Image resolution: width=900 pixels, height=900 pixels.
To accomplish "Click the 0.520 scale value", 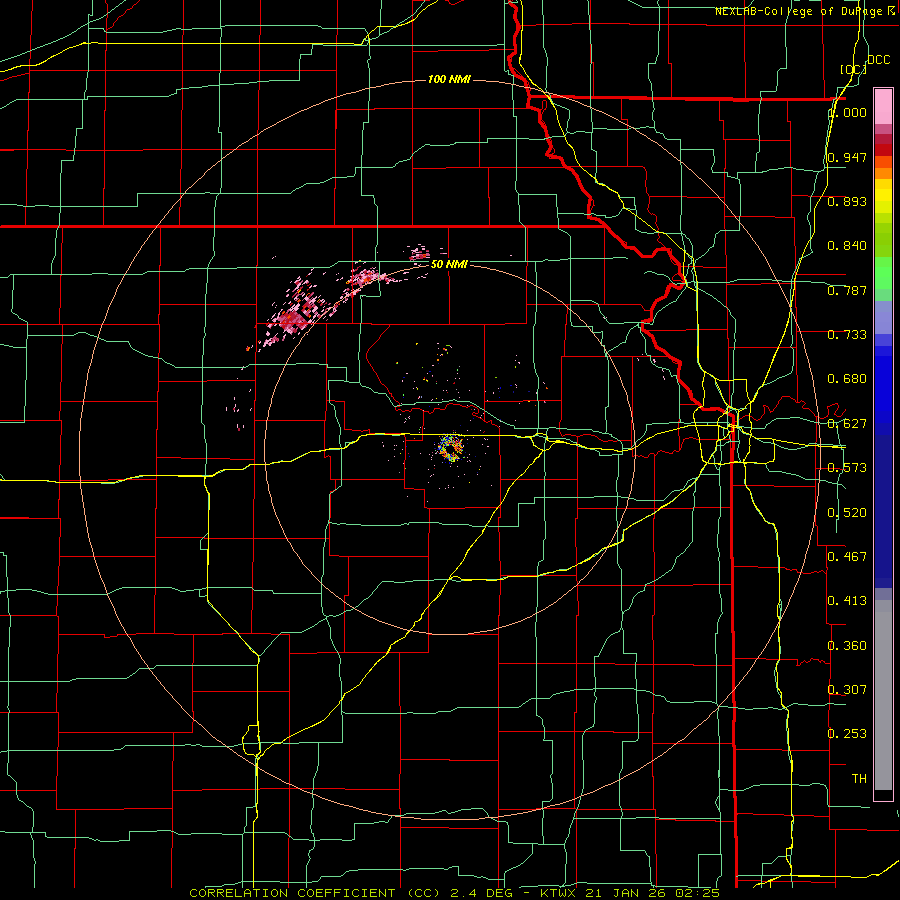I will tap(847, 513).
